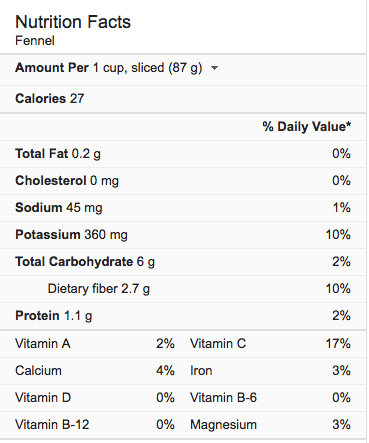Click the Vitamin C 17% value
369x443 pixels.
click(x=338, y=344)
